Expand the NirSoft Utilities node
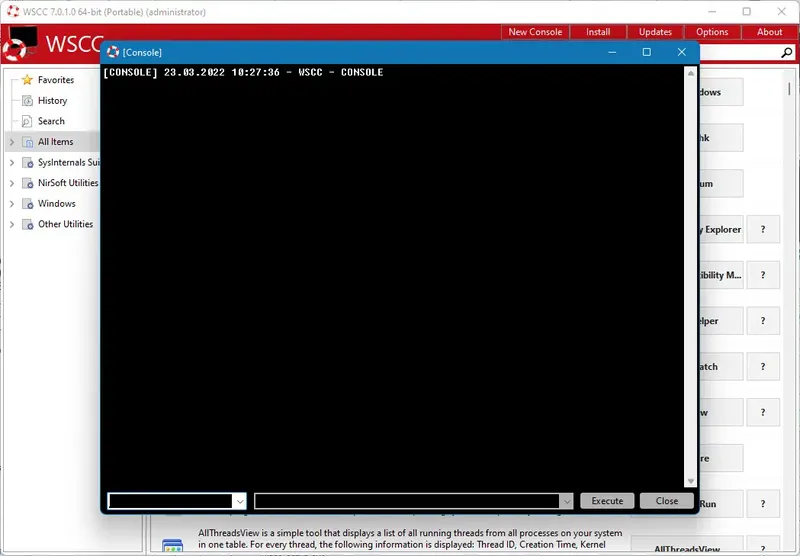800x556 pixels. 12,183
